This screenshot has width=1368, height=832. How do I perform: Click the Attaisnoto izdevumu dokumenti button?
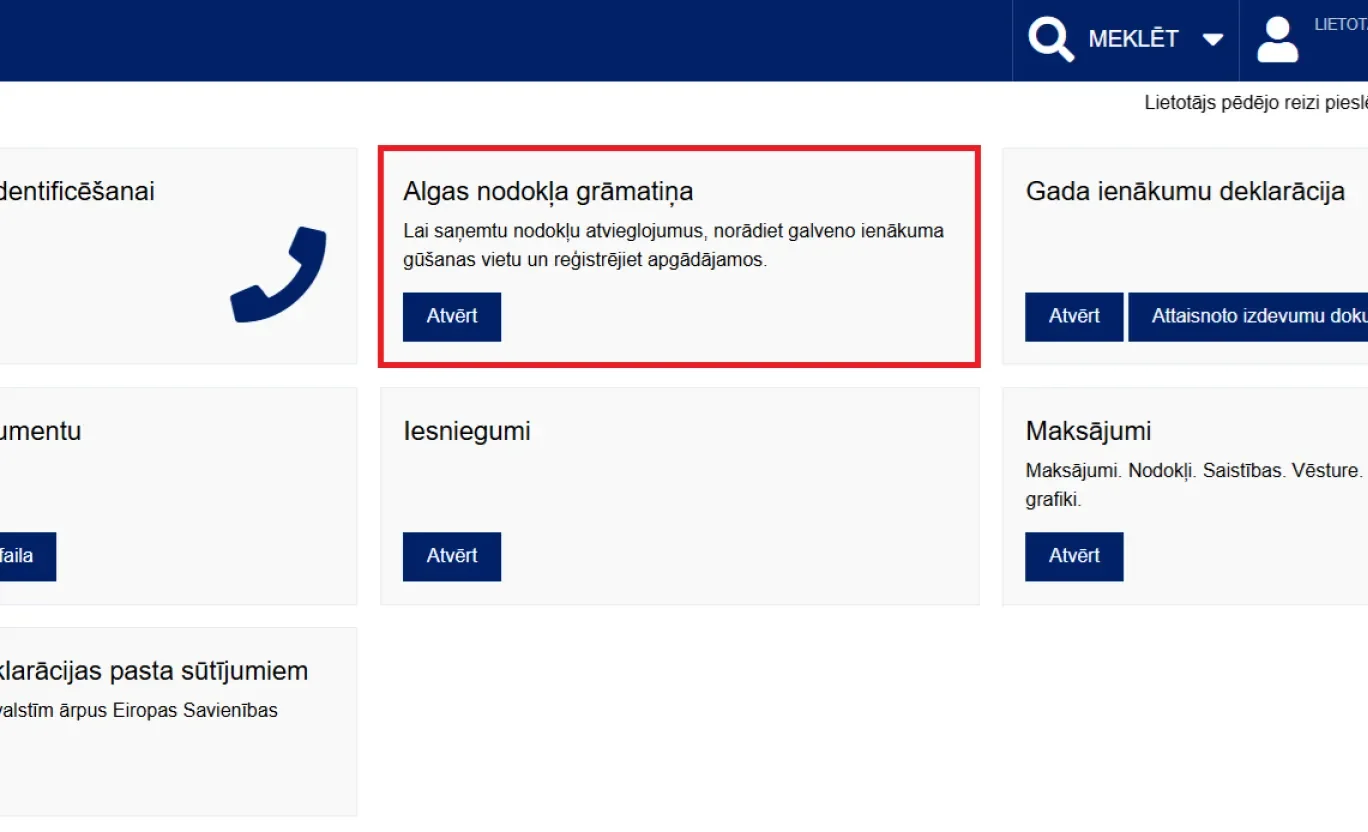pyautogui.click(x=1250, y=316)
